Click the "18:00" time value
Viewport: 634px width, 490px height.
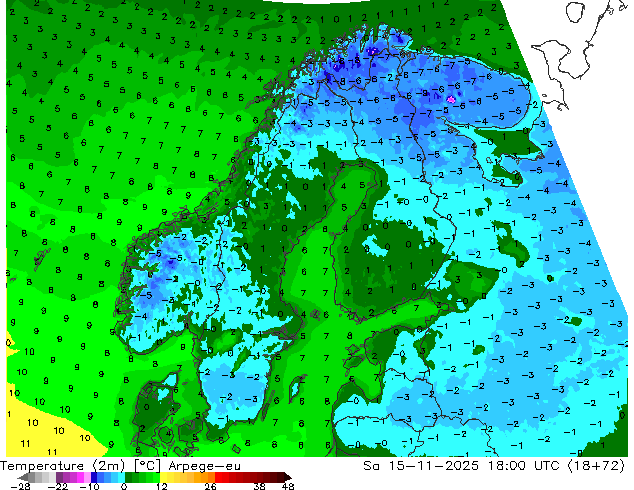(x=507, y=466)
